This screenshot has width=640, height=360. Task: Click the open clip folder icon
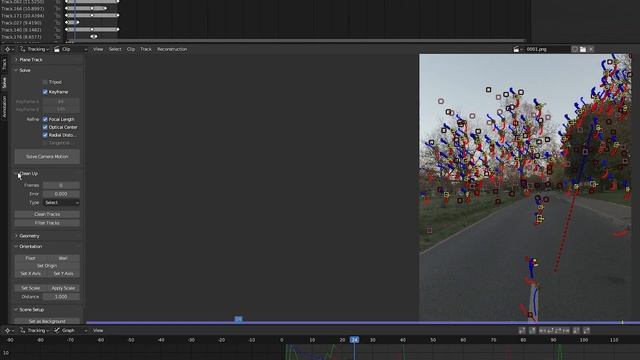click(583, 49)
